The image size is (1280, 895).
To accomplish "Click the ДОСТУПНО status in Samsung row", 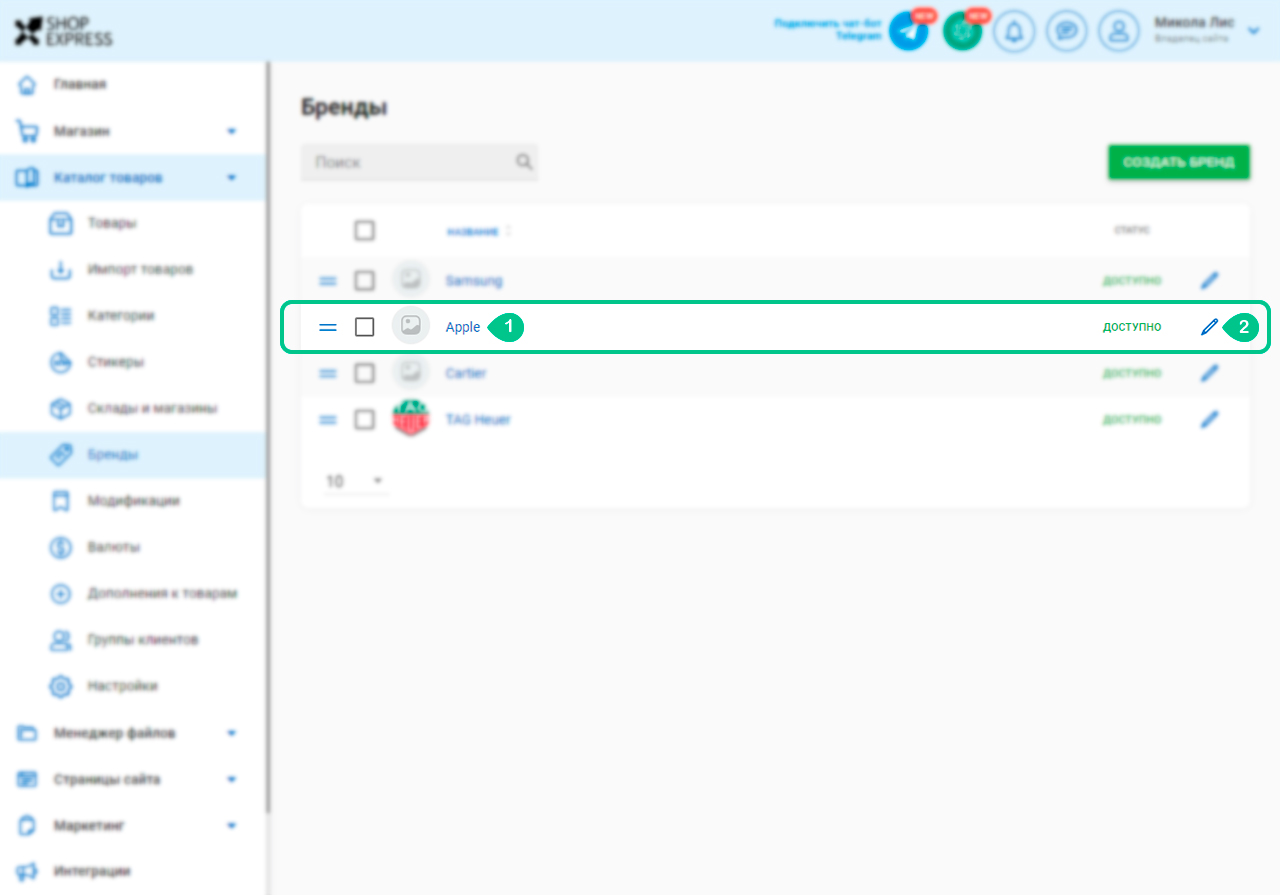I will coord(1132,281).
